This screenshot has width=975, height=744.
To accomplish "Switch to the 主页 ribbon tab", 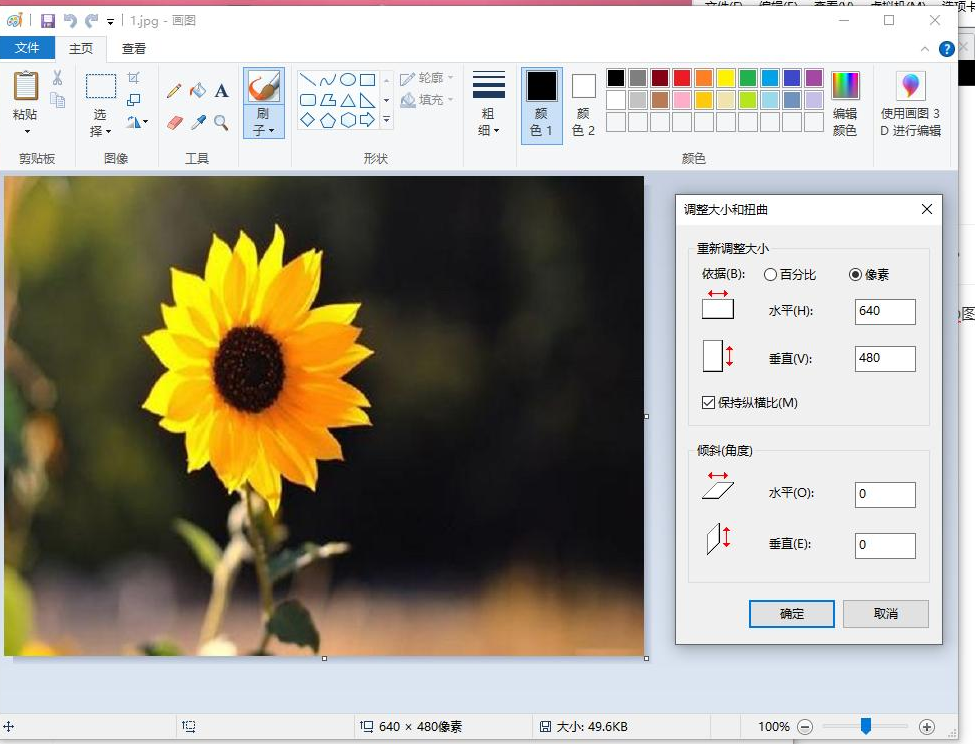I will (x=81, y=48).
